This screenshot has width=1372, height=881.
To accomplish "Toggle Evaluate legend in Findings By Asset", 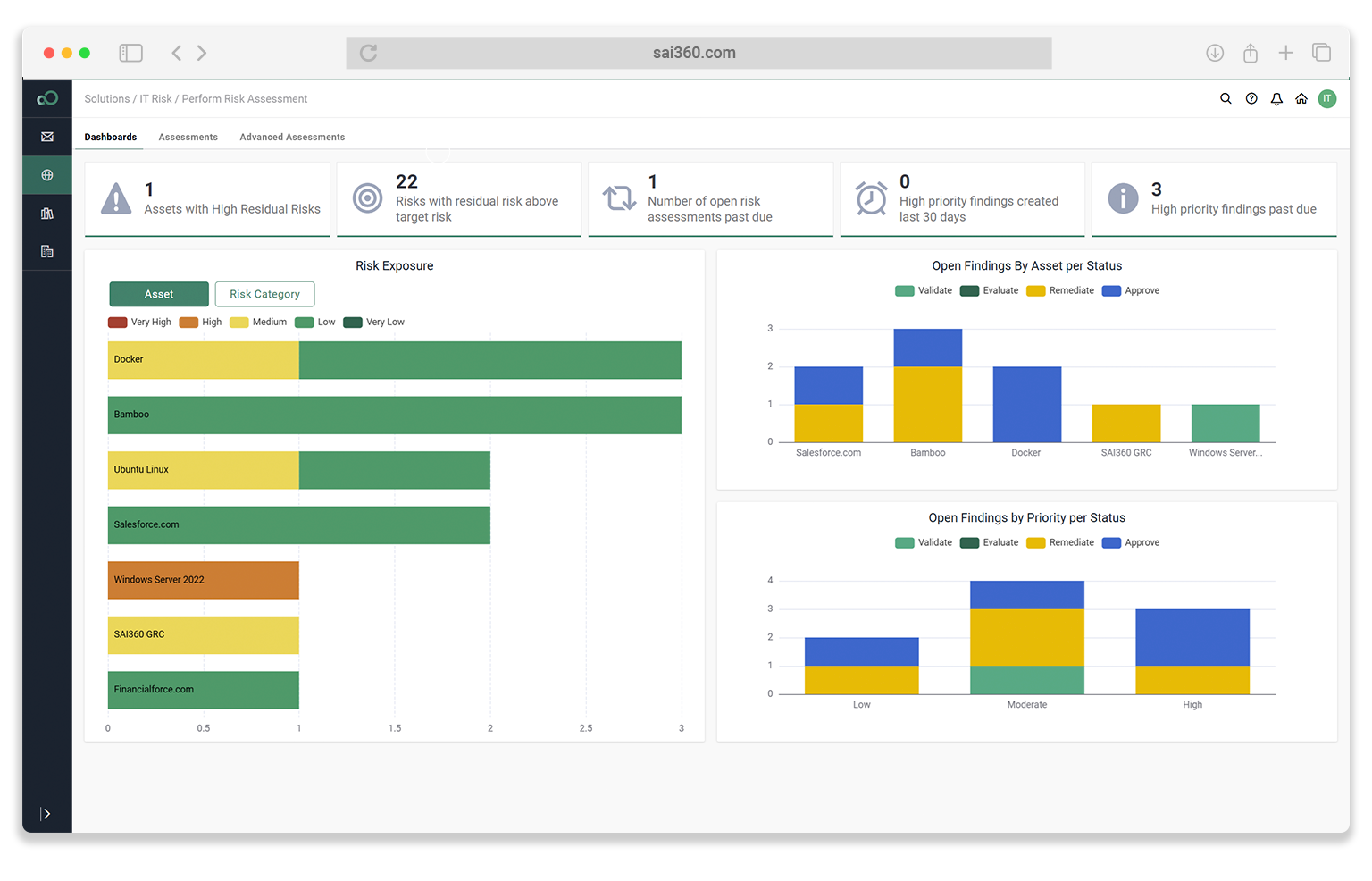I will point(990,291).
